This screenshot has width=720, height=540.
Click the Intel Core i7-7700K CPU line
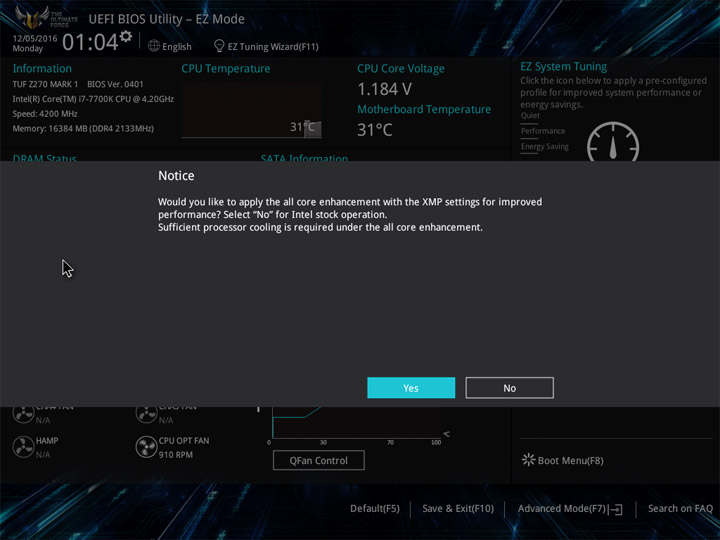pos(93,99)
